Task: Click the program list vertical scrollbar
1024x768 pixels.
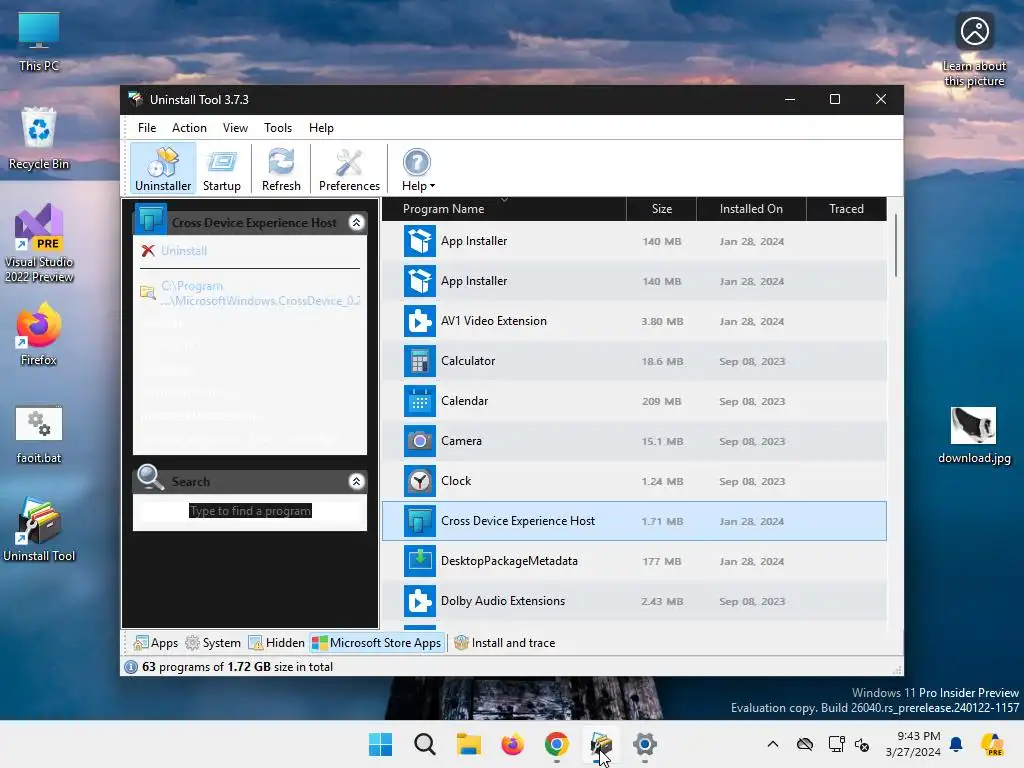Action: click(895, 246)
